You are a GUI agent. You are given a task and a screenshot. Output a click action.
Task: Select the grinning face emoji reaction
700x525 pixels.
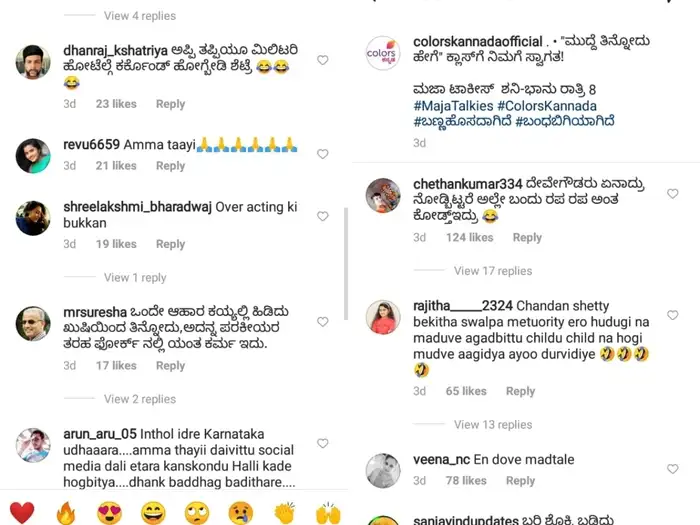click(153, 512)
